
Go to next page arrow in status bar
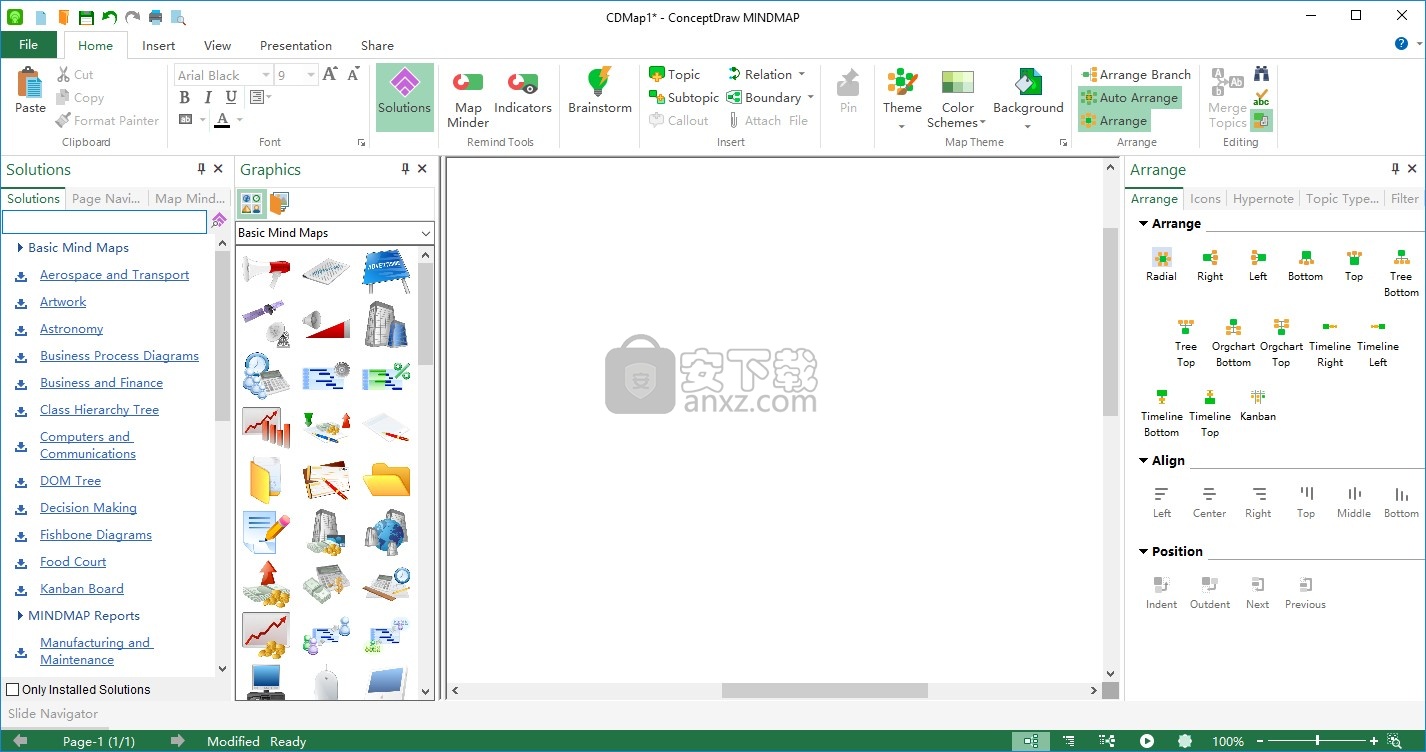177,741
